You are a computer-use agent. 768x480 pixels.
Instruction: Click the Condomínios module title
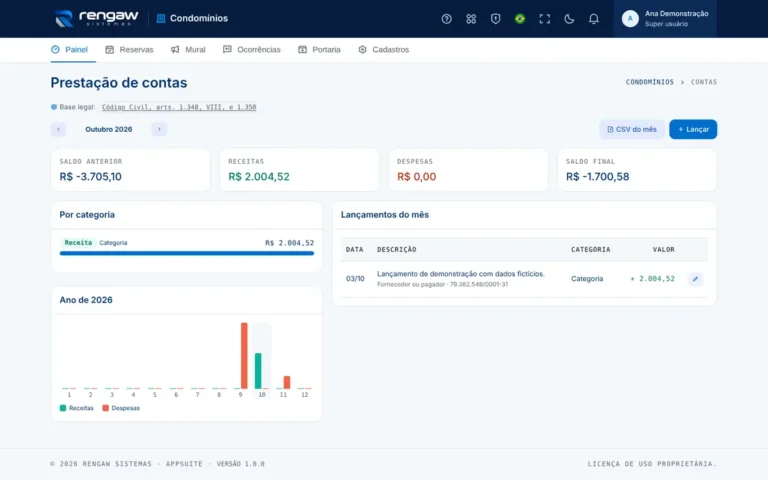[x=199, y=19]
